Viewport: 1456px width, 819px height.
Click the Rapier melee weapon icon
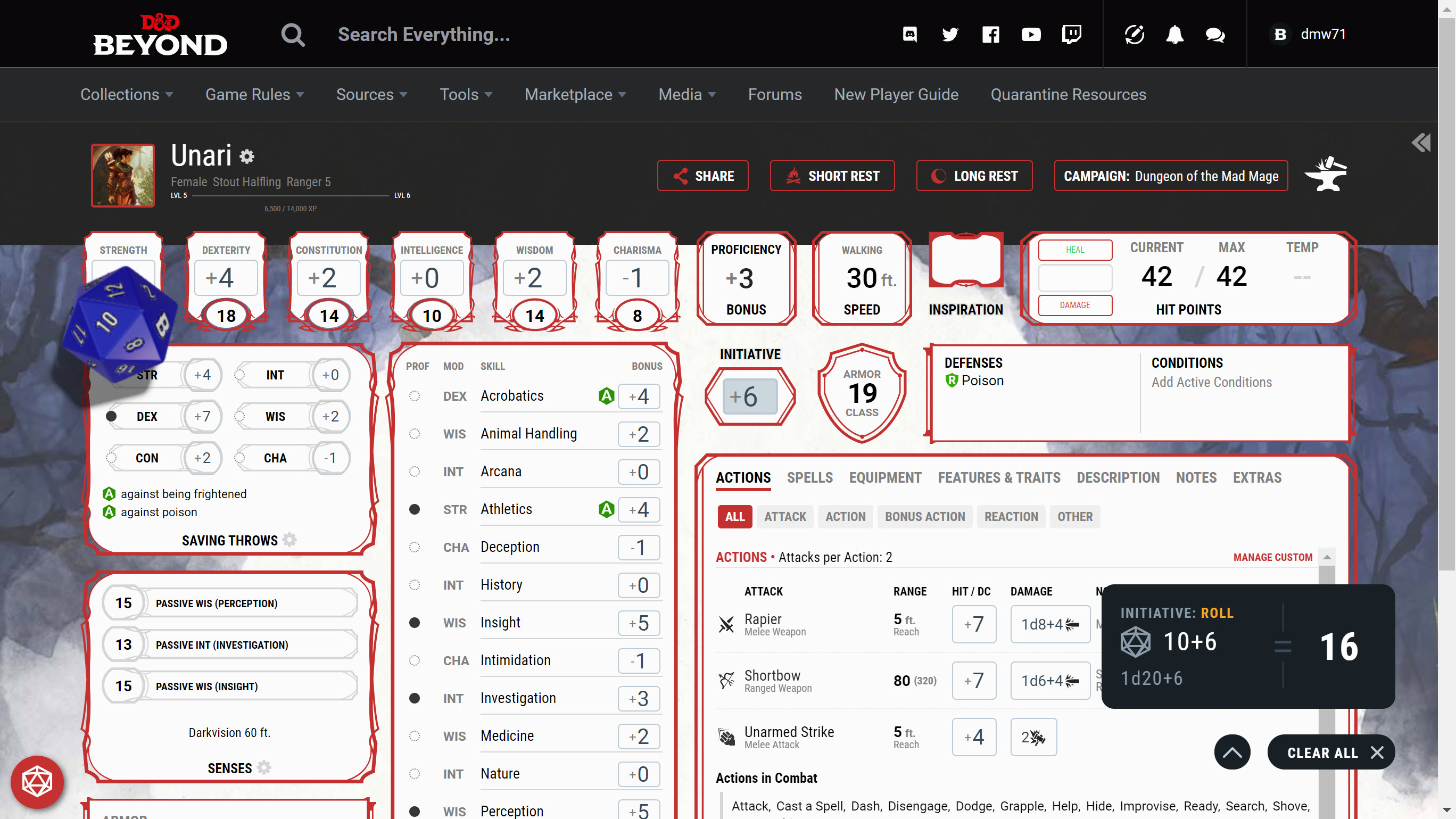click(x=726, y=624)
